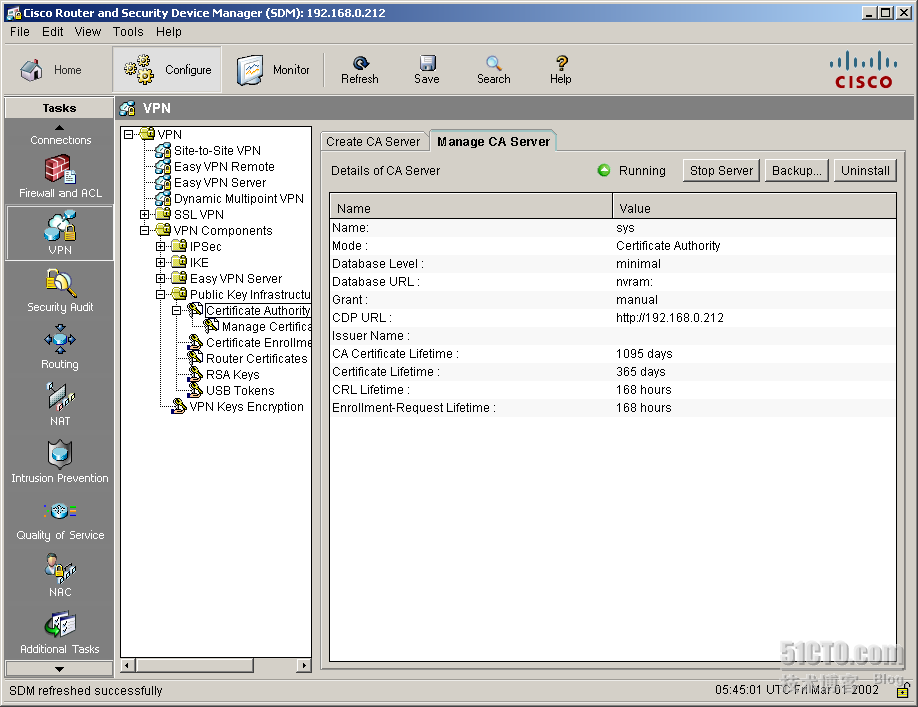This screenshot has height=707, width=918.
Task: Click the Backup... button
Action: pyautogui.click(x=797, y=170)
